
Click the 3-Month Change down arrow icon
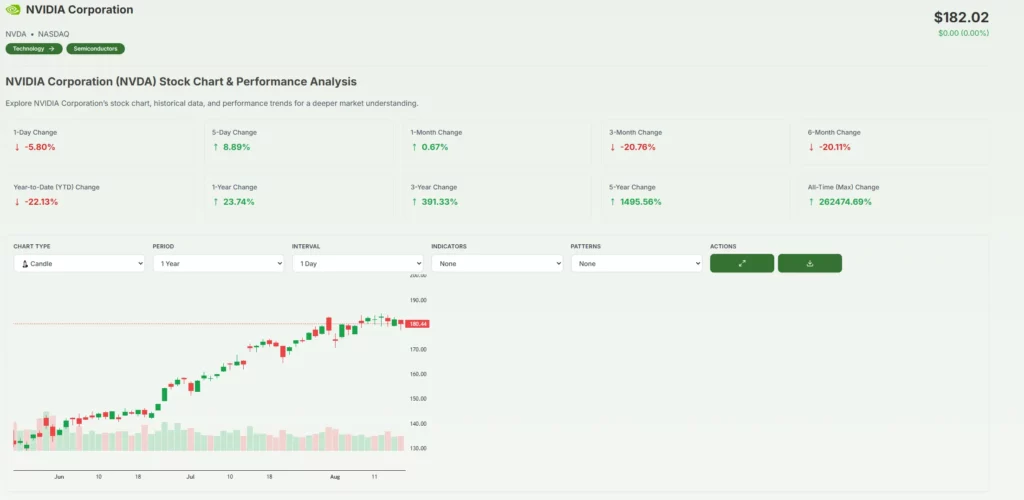(x=613, y=147)
